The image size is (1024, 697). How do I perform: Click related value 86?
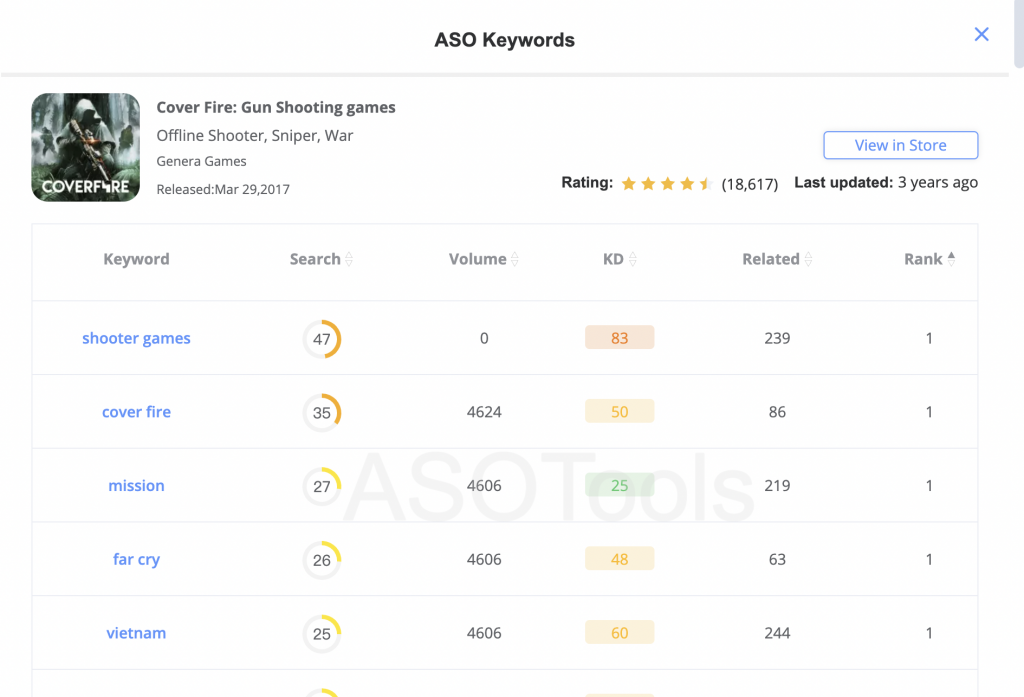pos(777,412)
